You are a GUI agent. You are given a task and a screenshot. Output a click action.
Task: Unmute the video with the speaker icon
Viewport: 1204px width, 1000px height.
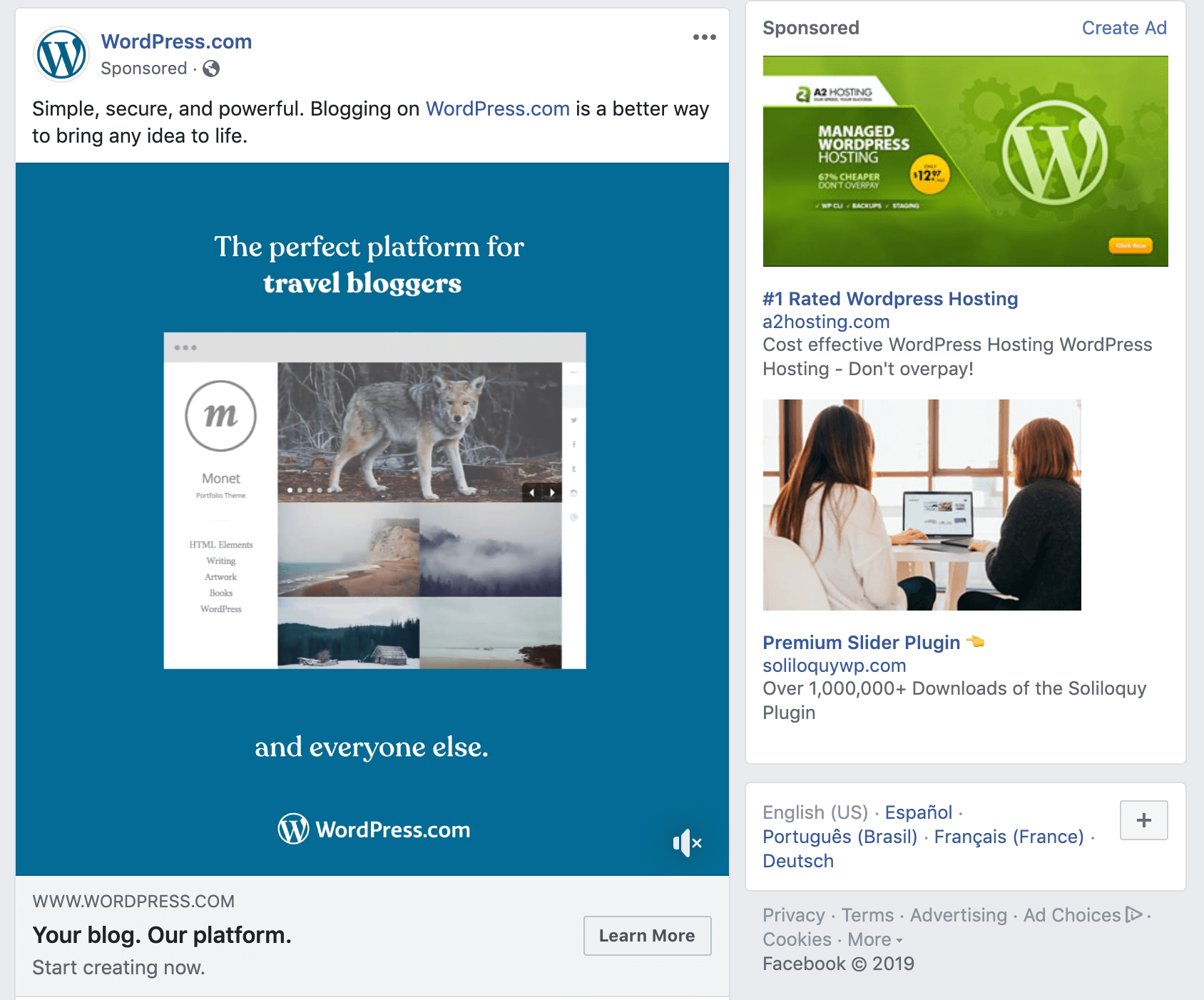688,843
